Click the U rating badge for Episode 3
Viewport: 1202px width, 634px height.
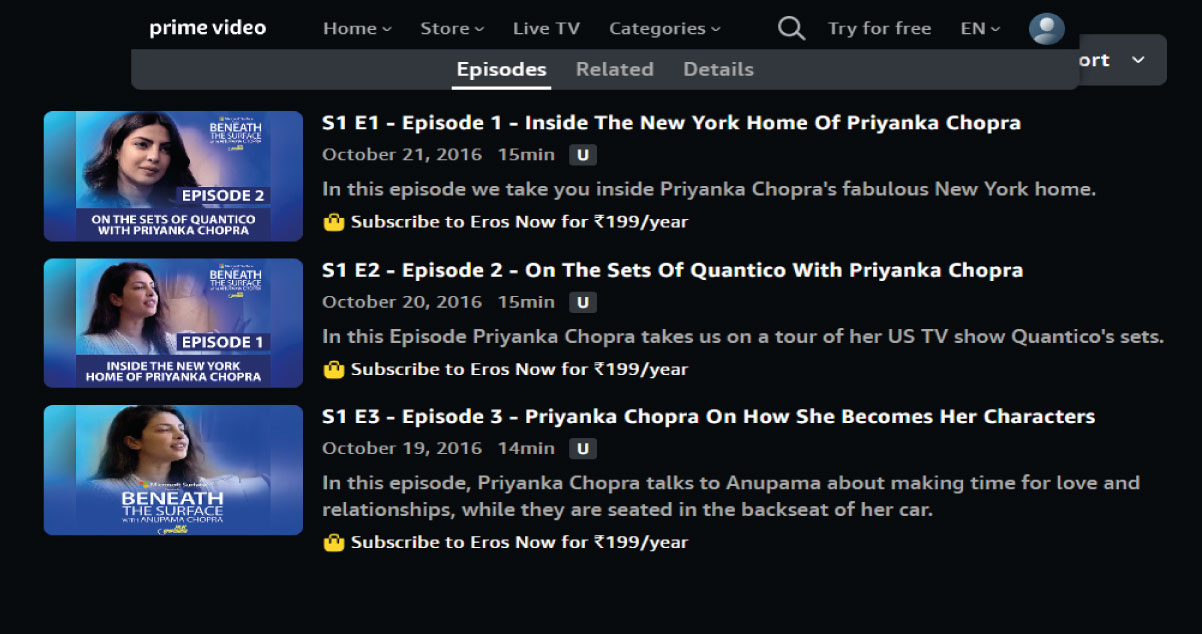pos(582,449)
